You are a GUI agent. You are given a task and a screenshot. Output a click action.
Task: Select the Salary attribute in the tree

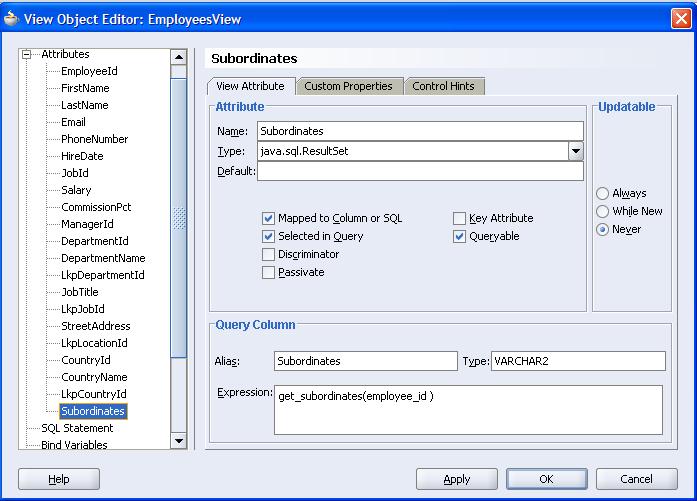click(76, 190)
